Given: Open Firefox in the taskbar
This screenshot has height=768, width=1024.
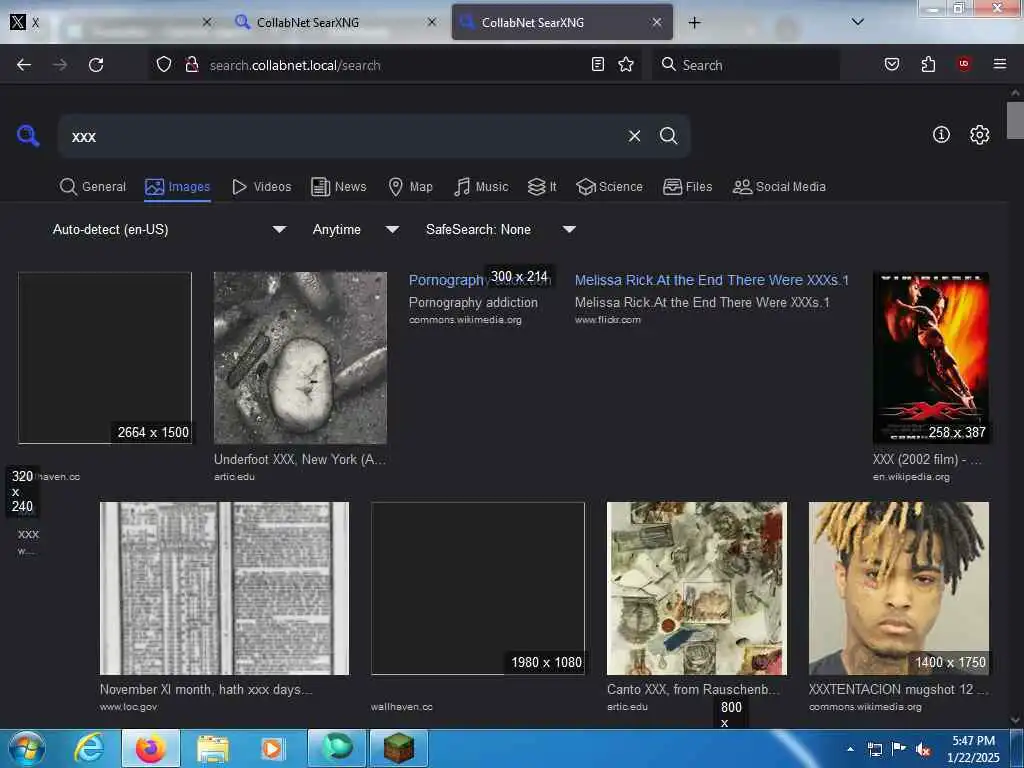Looking at the screenshot, I should pos(151,748).
